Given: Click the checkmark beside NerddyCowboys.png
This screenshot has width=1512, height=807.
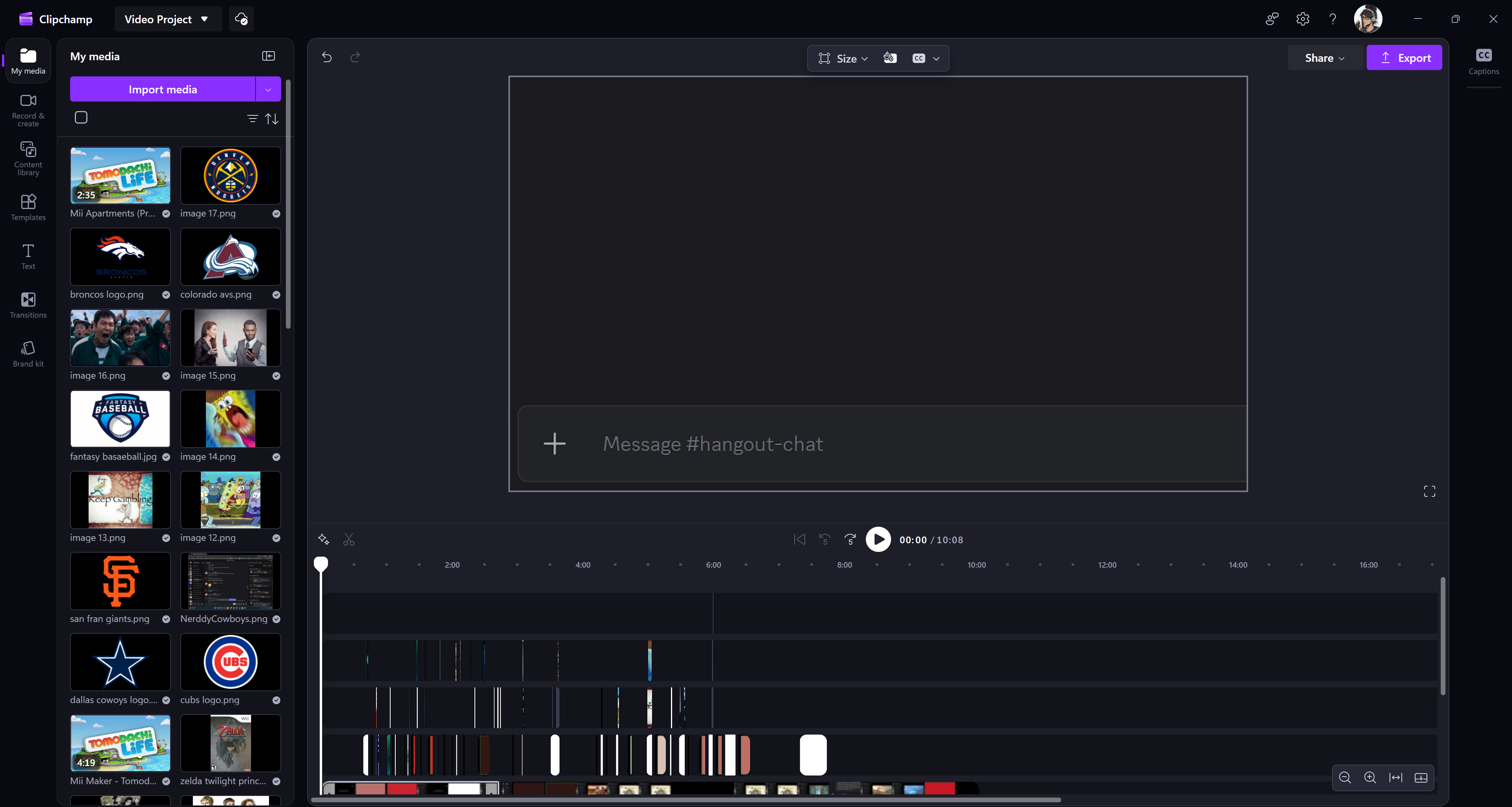Looking at the screenshot, I should (276, 618).
